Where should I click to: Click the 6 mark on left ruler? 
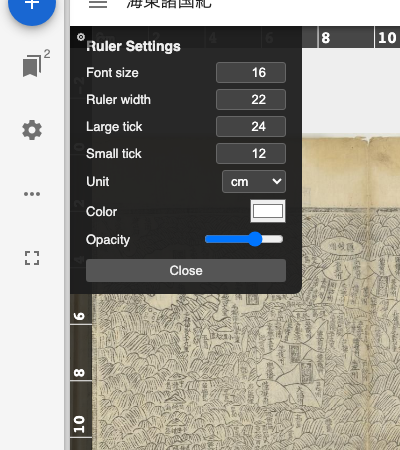coord(79,316)
